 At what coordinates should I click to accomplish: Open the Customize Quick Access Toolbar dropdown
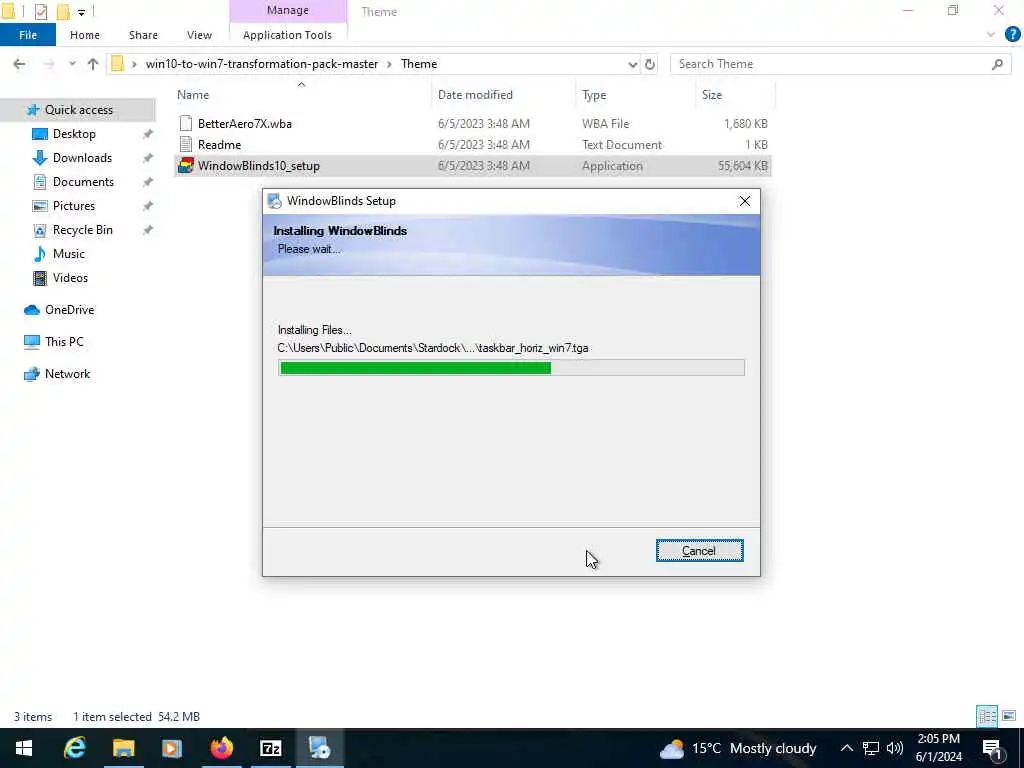[81, 12]
